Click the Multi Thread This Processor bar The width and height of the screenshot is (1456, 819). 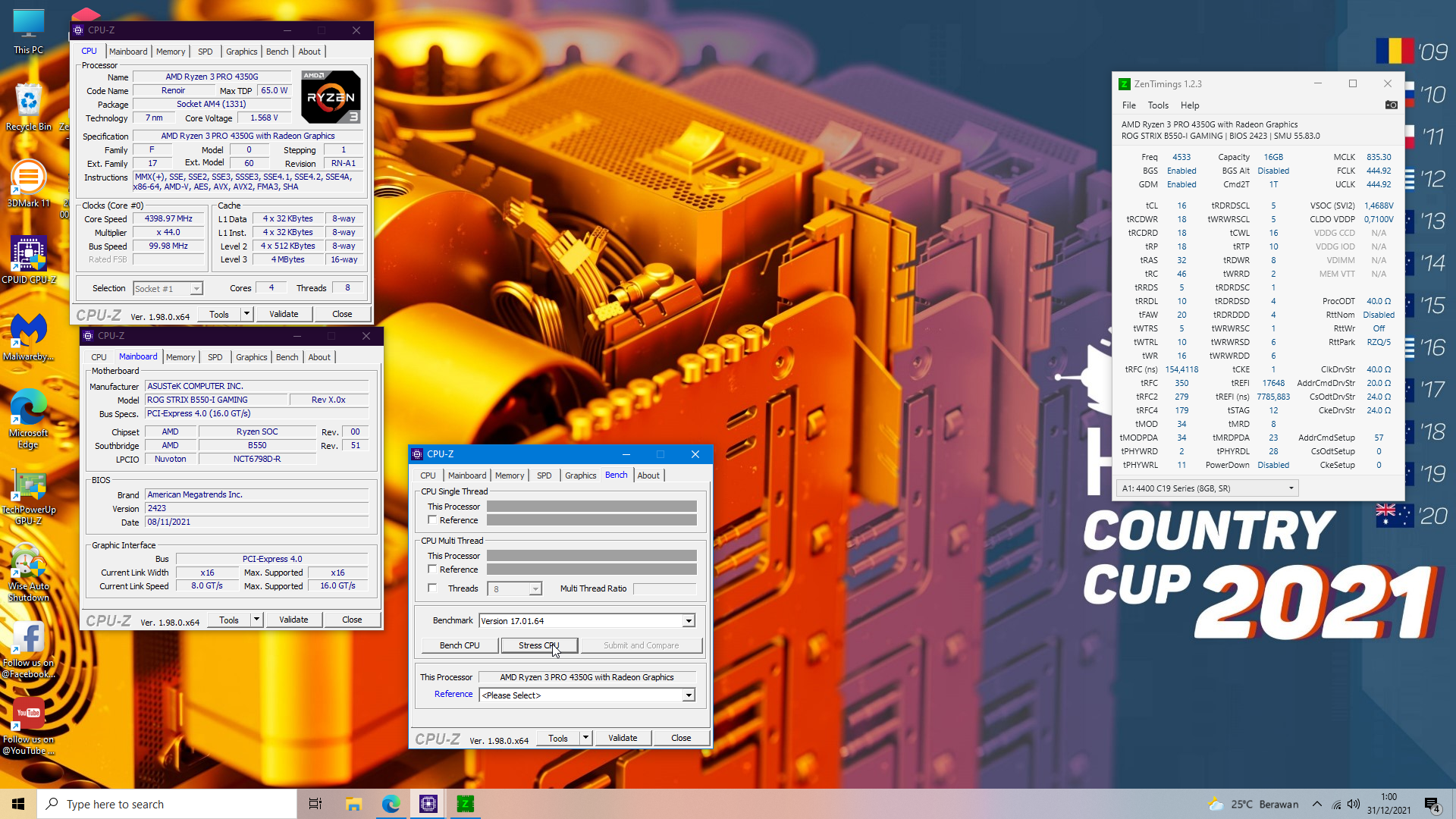pyautogui.click(x=591, y=556)
